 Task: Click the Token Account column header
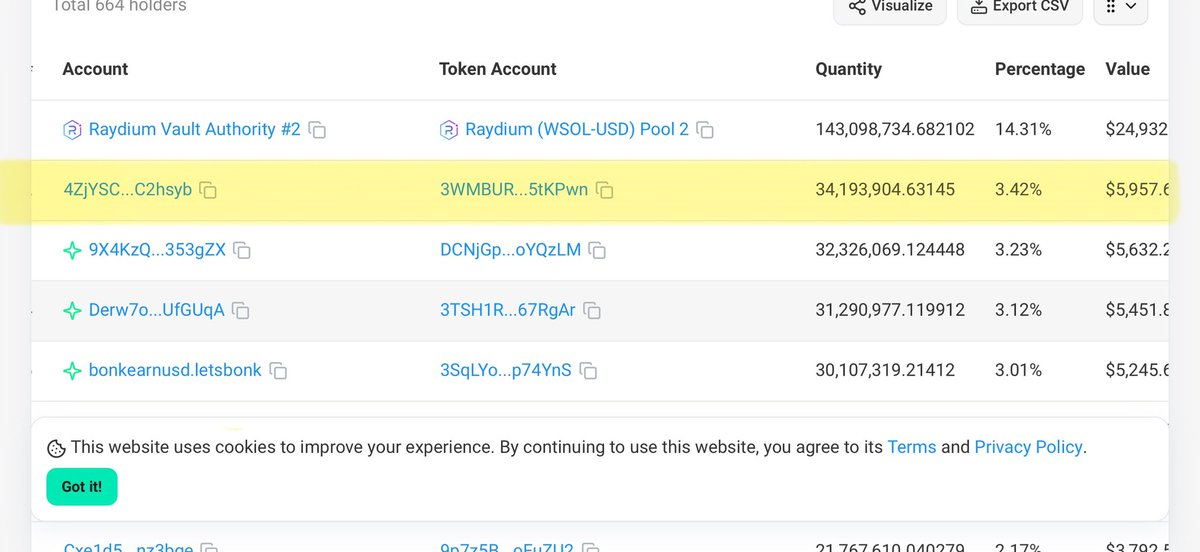(x=498, y=69)
